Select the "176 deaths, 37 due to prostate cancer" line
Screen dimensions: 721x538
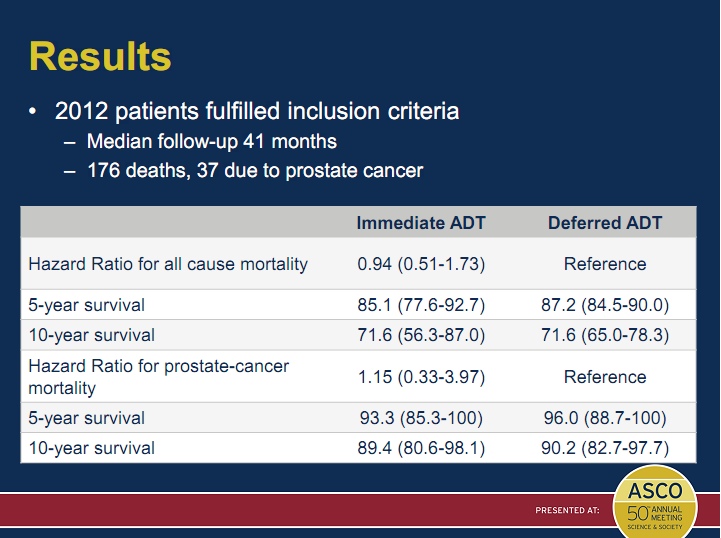pyautogui.click(x=254, y=171)
